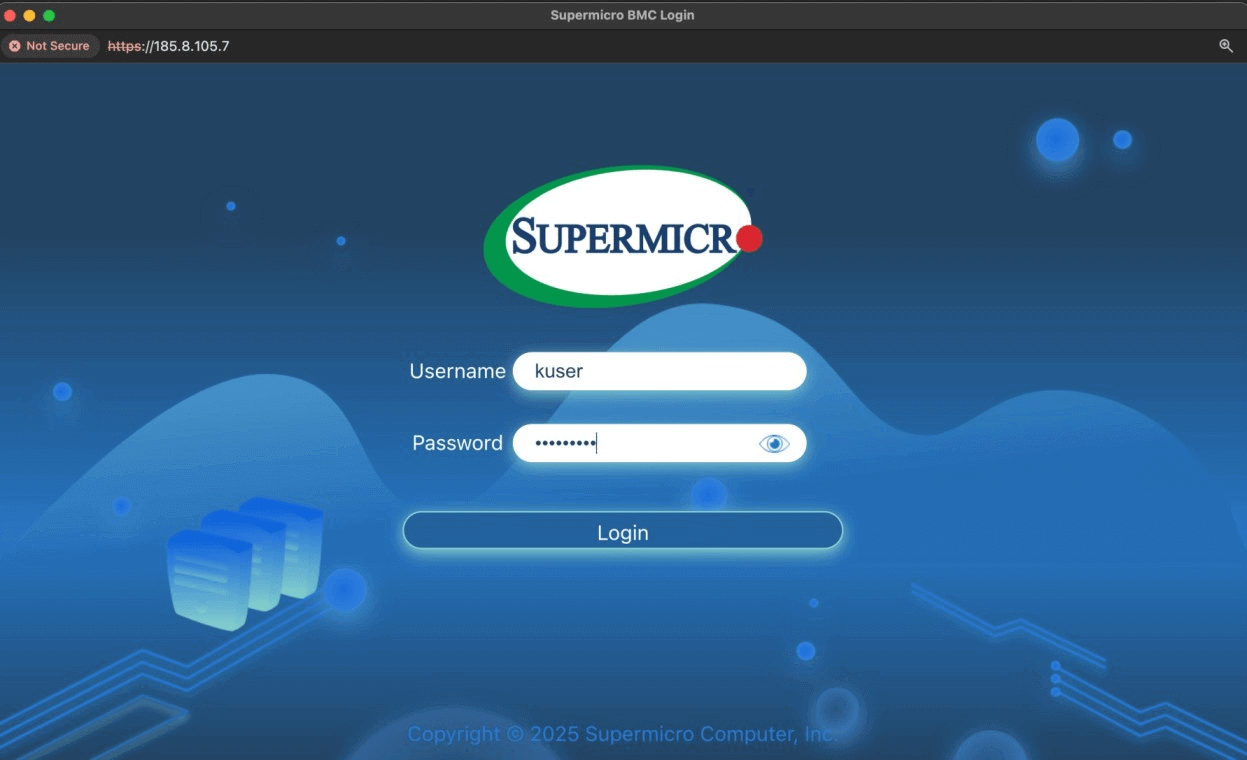Click the red X icon beside Not Secure
The width and height of the screenshot is (1247, 760).
tap(15, 46)
